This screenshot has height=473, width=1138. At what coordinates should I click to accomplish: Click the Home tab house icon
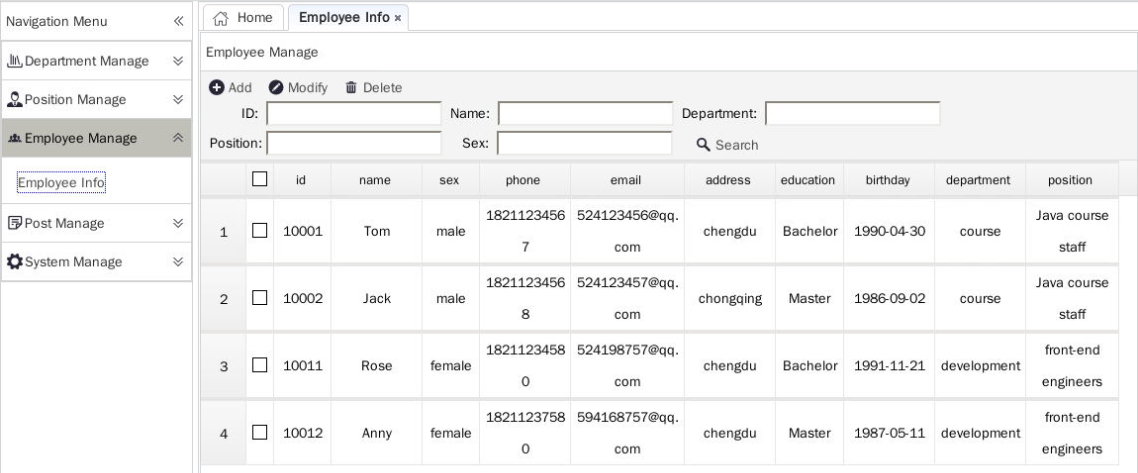click(x=221, y=18)
